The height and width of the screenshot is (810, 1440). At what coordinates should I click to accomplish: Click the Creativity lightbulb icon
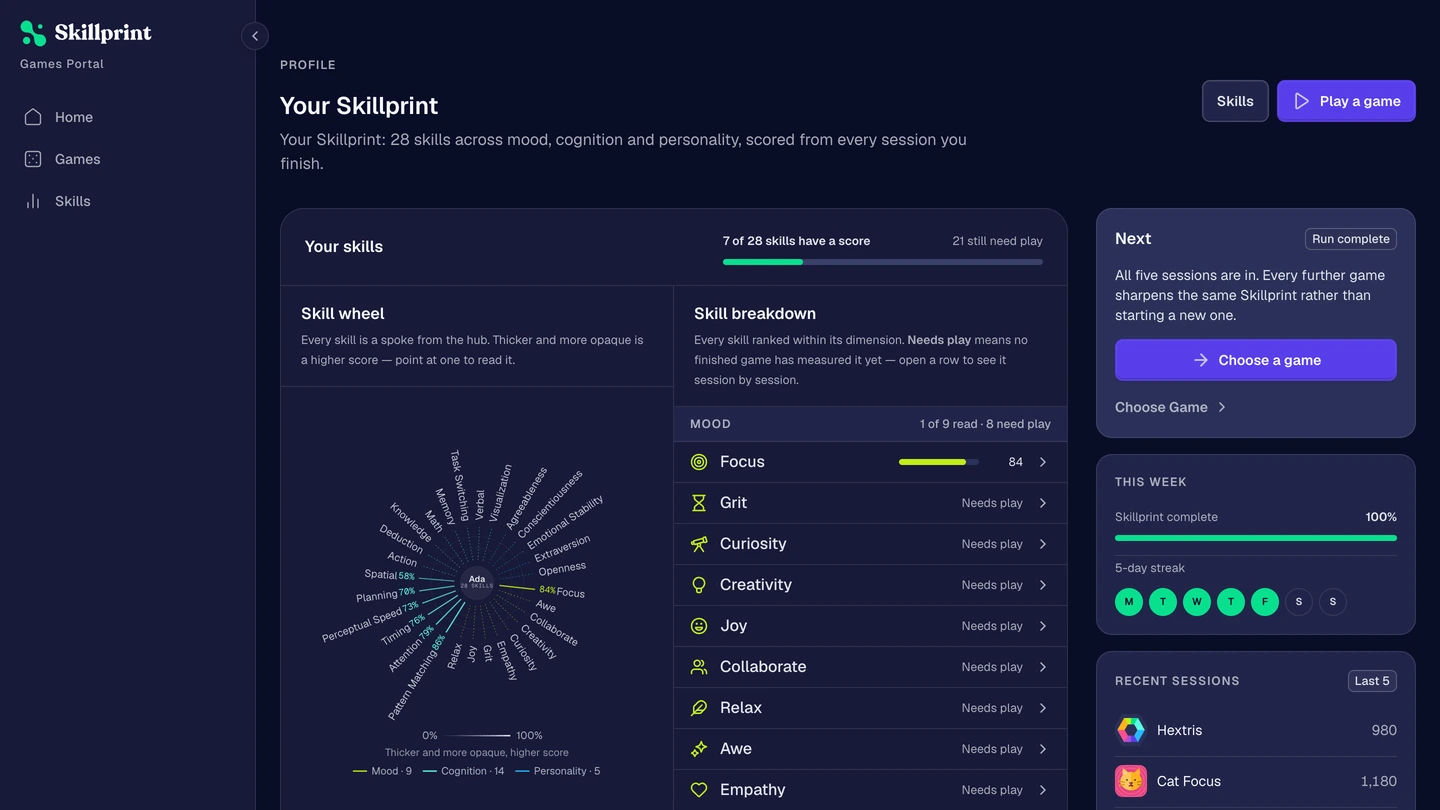pos(699,585)
